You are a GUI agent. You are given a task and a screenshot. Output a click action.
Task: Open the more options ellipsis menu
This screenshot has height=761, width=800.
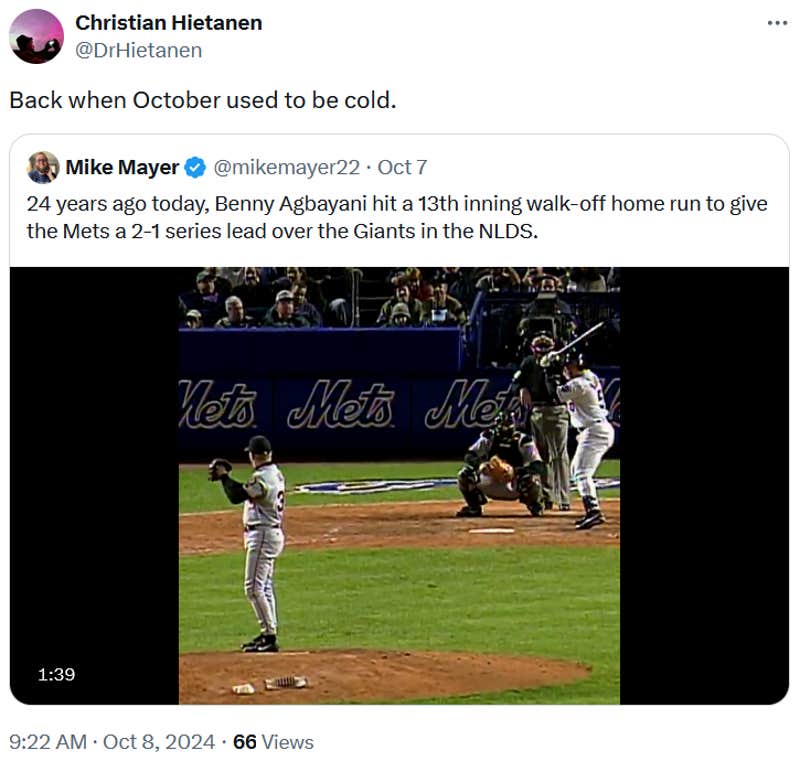pos(777,23)
